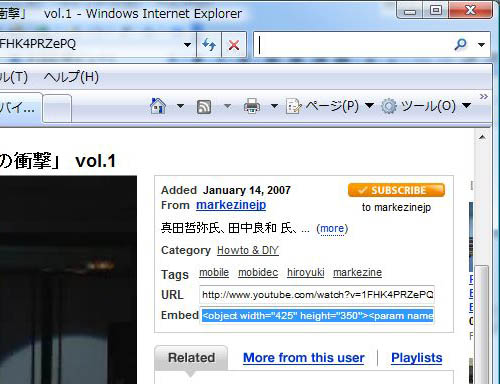Click the search magnifier icon
This screenshot has width=500, height=384.
[x=461, y=44]
